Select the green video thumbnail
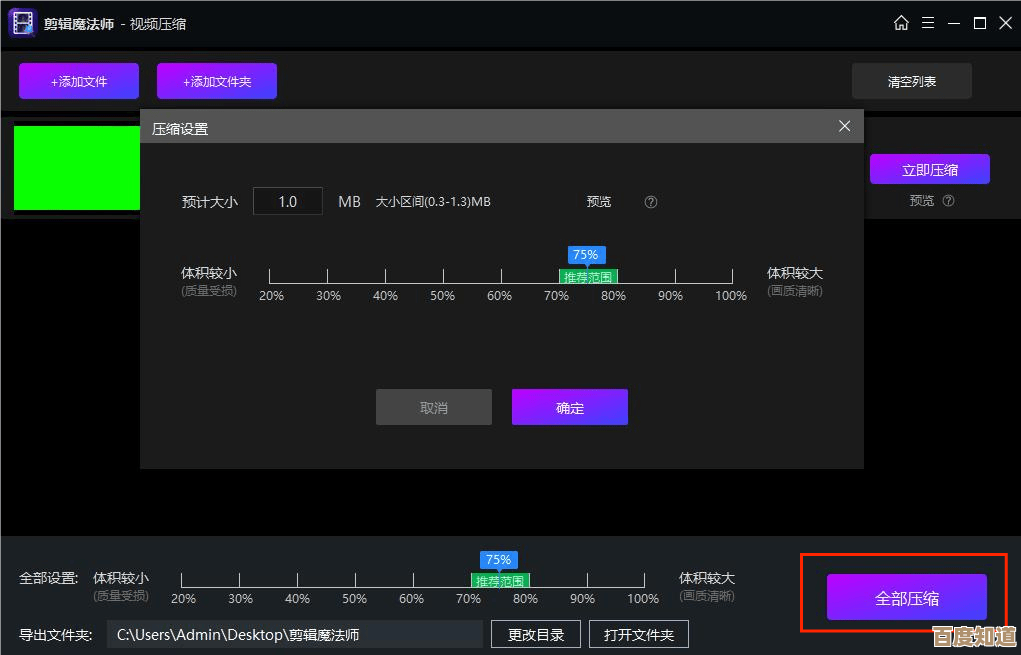 coord(76,168)
